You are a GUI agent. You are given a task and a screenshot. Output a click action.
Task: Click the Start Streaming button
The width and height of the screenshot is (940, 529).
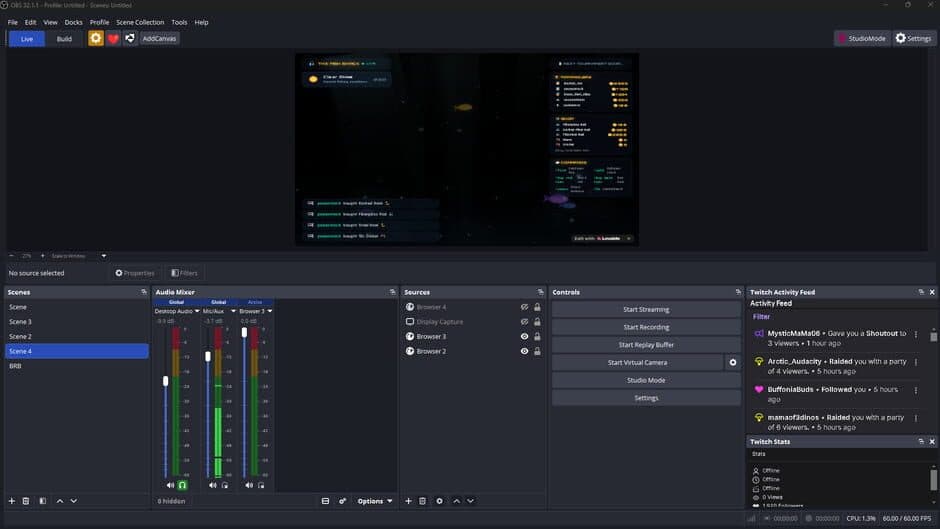click(x=646, y=310)
